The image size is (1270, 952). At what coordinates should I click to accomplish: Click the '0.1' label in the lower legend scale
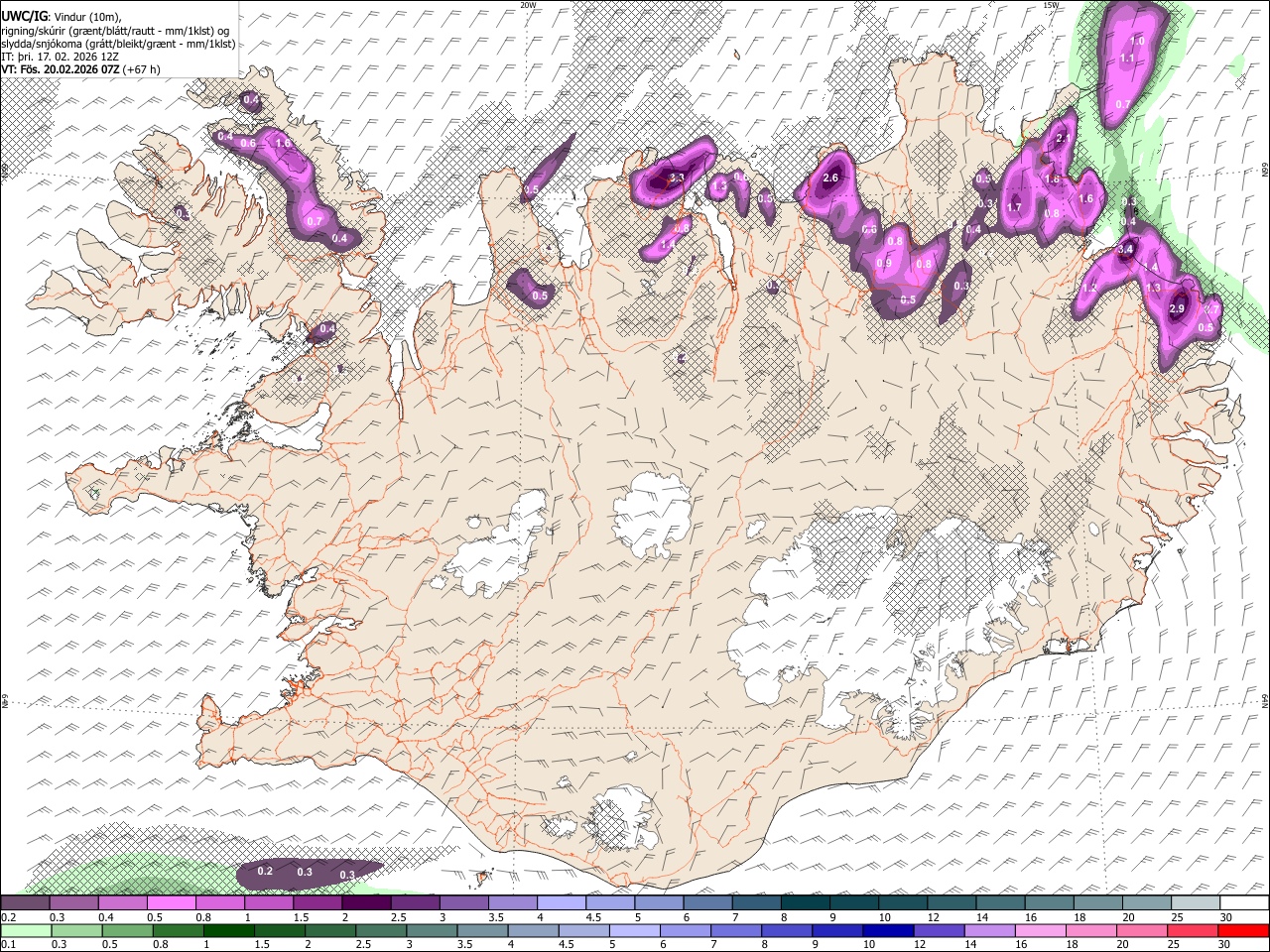(x=8, y=945)
